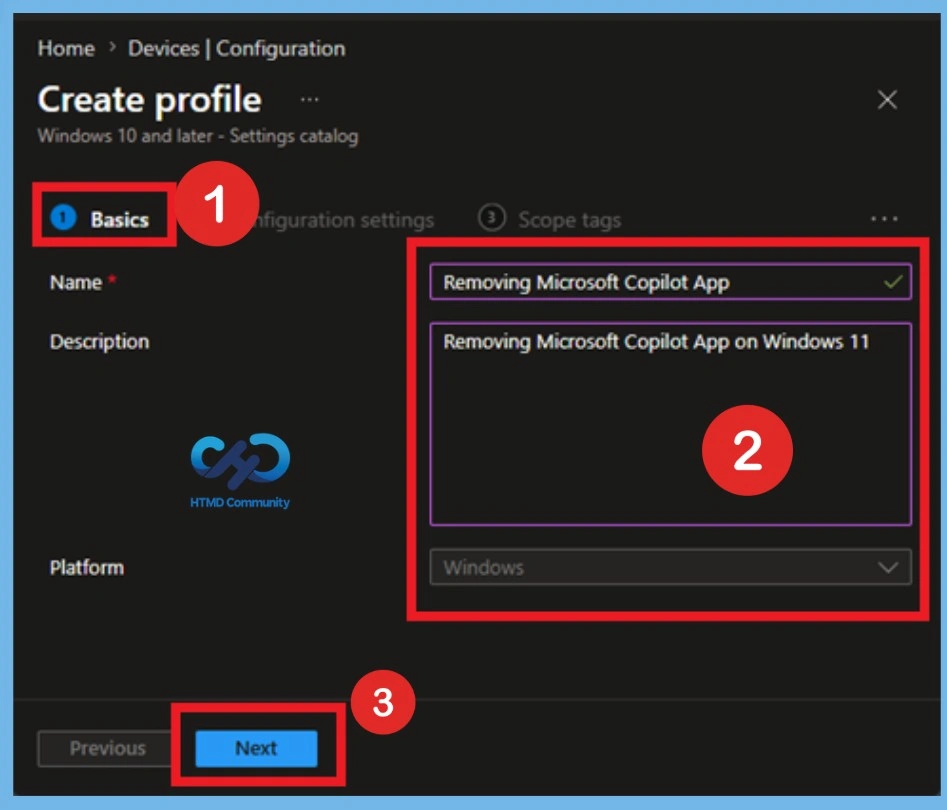Close the Create profile pane
The width and height of the screenshot is (947, 810).
click(x=887, y=99)
